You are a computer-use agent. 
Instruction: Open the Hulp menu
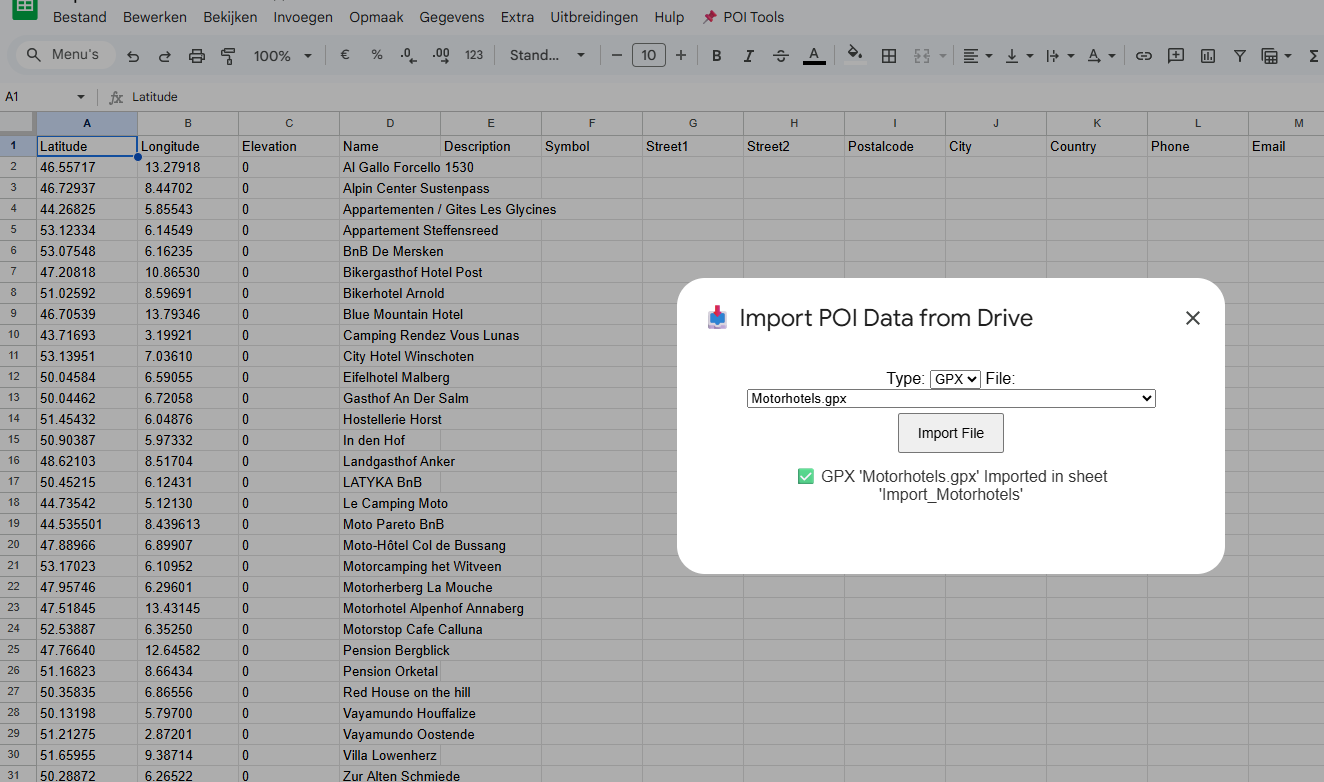point(669,17)
